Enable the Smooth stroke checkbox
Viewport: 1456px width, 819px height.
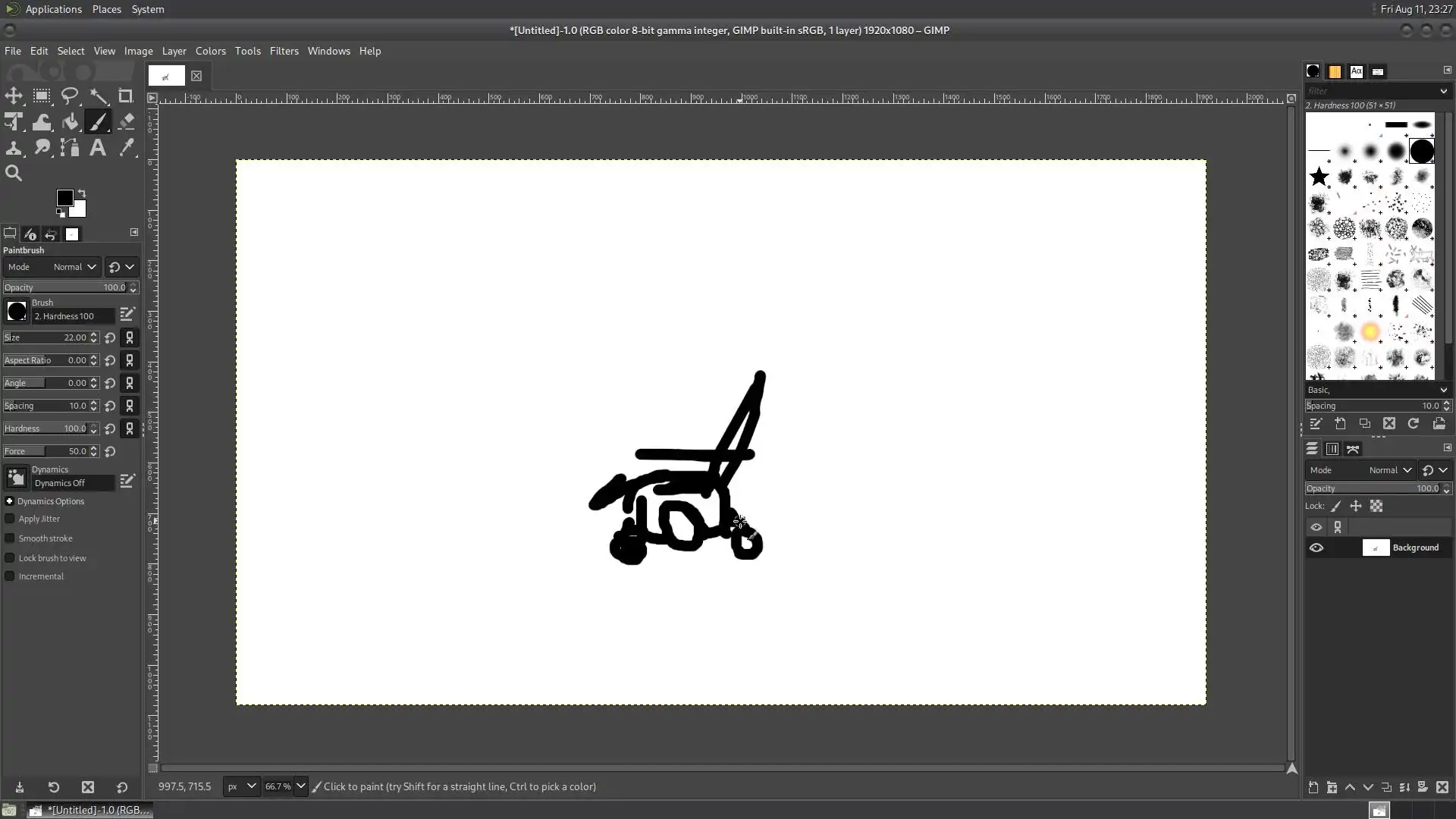(10, 538)
